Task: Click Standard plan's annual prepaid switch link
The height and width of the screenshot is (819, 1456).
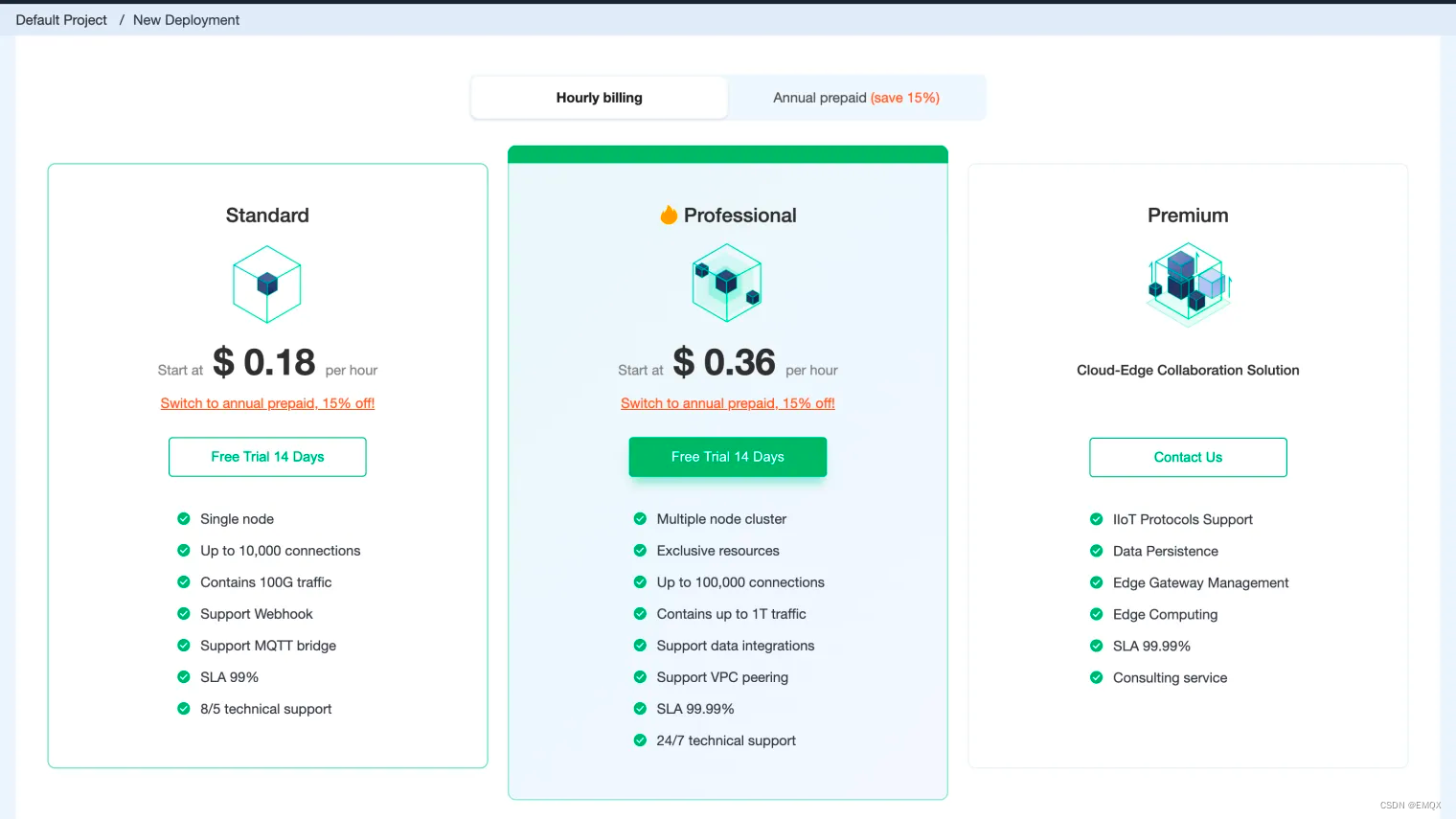Action: pos(267,403)
